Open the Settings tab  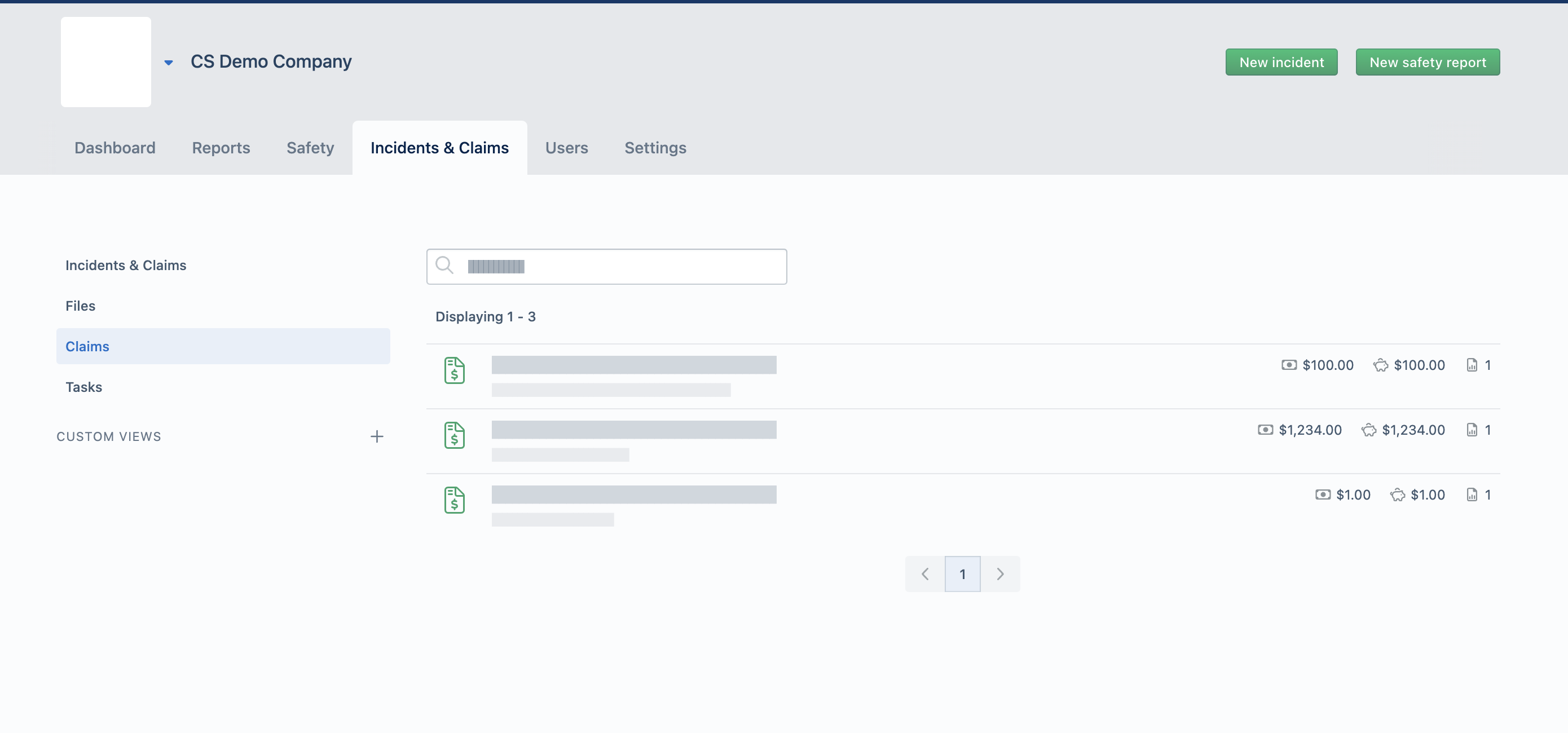[x=655, y=148]
